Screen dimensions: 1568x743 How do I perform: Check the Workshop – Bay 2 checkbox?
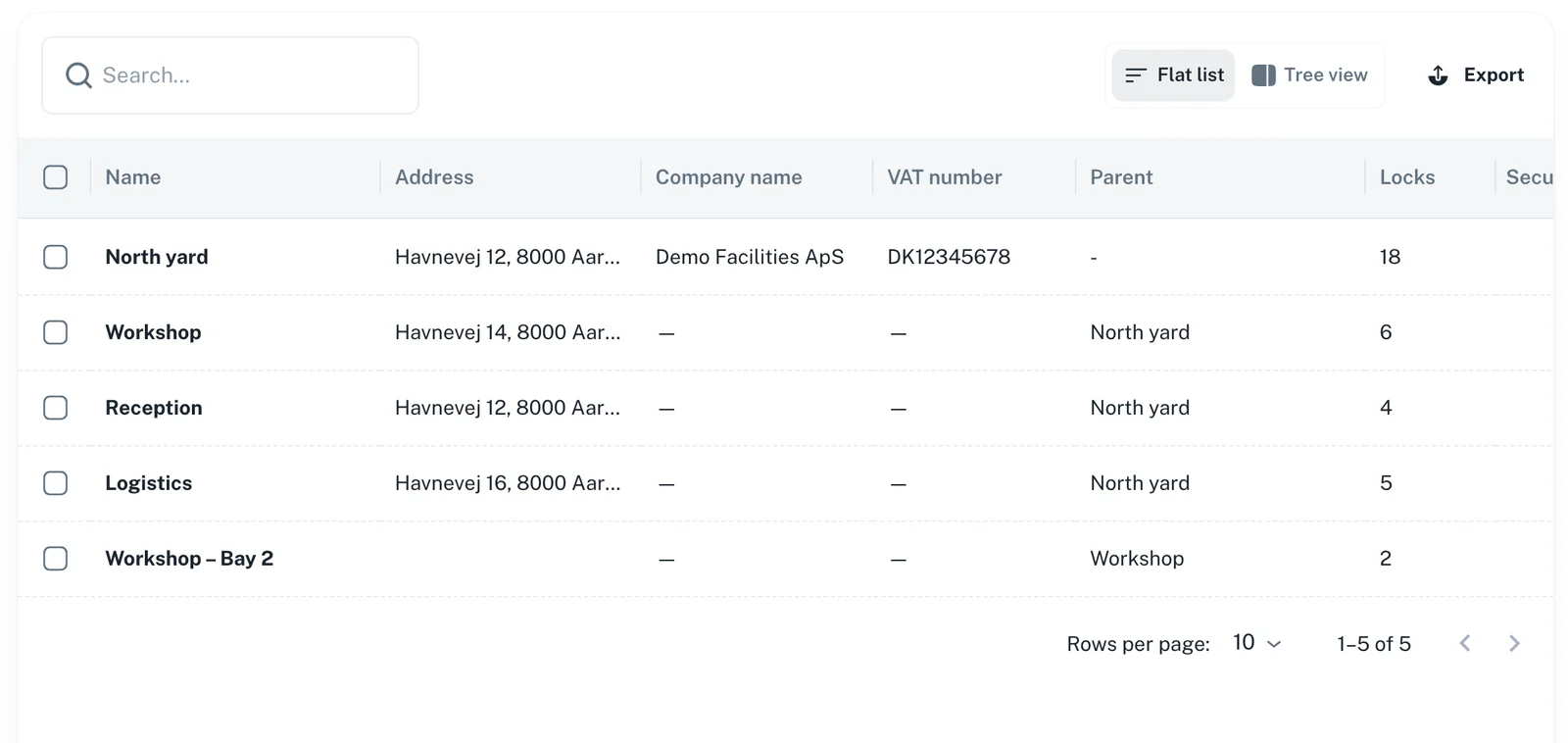tap(56, 559)
